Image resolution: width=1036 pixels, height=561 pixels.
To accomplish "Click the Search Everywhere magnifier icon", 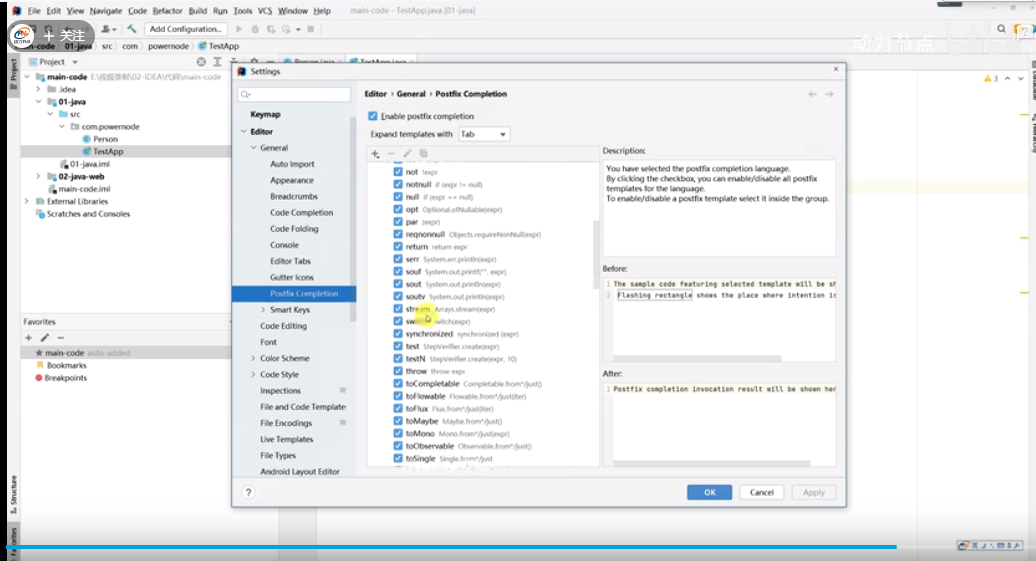I will click(1002, 29).
